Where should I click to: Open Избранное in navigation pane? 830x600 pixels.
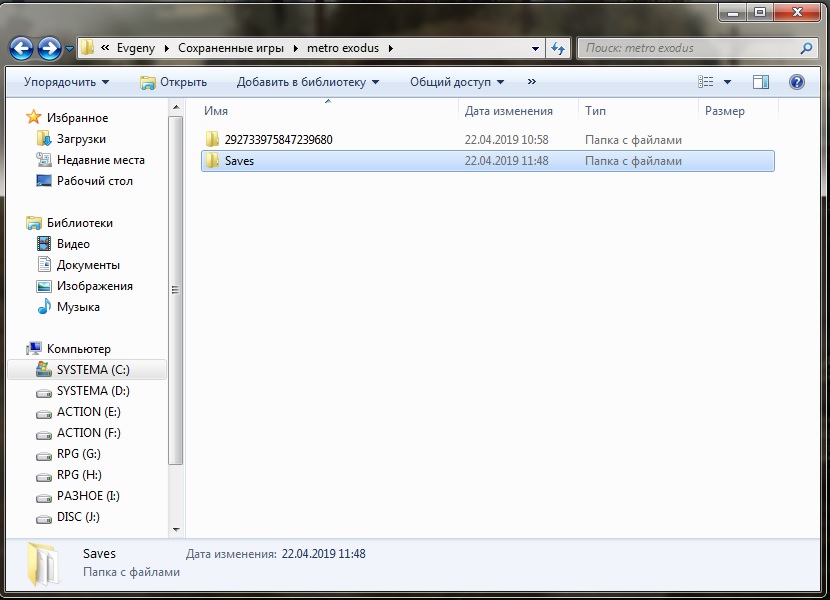(x=77, y=118)
